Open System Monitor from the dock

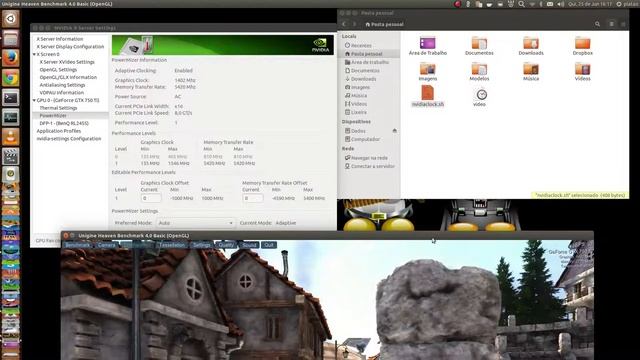point(11,118)
